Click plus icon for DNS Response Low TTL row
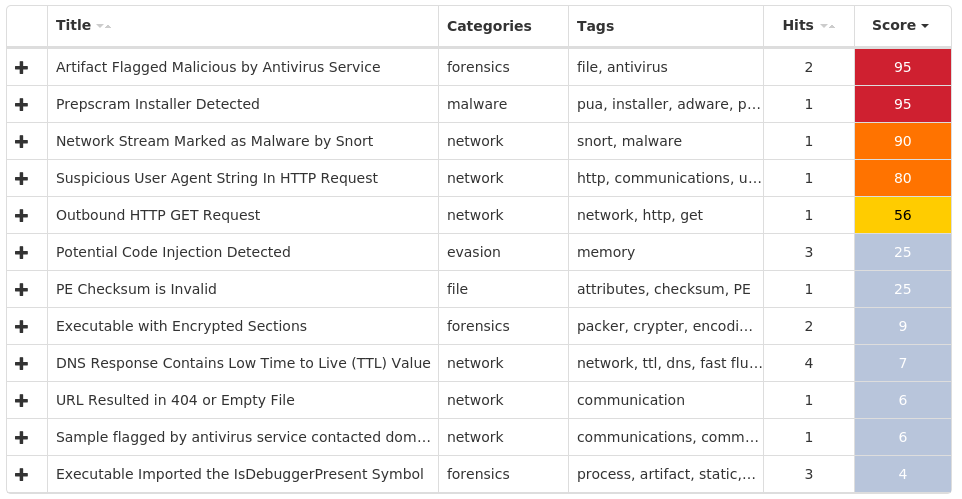Screen dimensions: 962x499 coord(21,363)
